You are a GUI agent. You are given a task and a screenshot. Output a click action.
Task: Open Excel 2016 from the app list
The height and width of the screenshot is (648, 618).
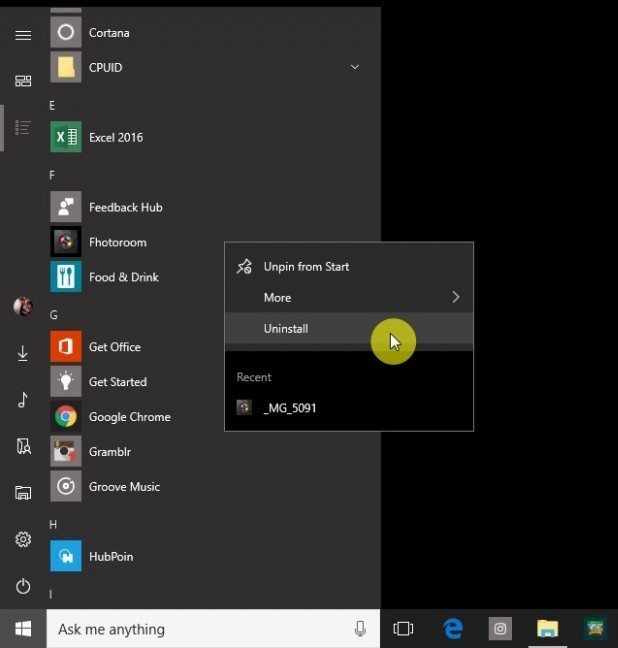[x=115, y=137]
